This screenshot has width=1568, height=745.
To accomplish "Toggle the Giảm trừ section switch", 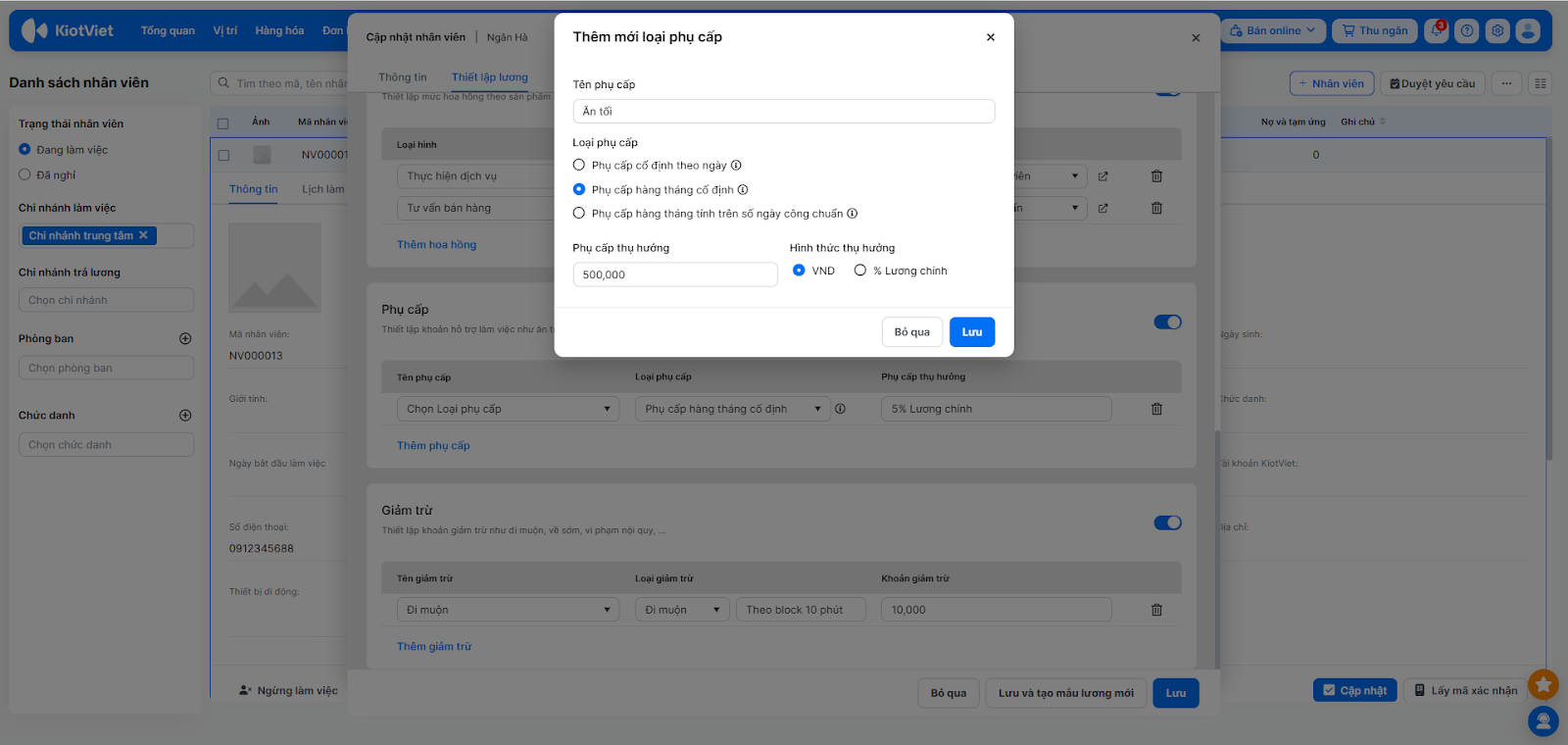I will [x=1167, y=522].
